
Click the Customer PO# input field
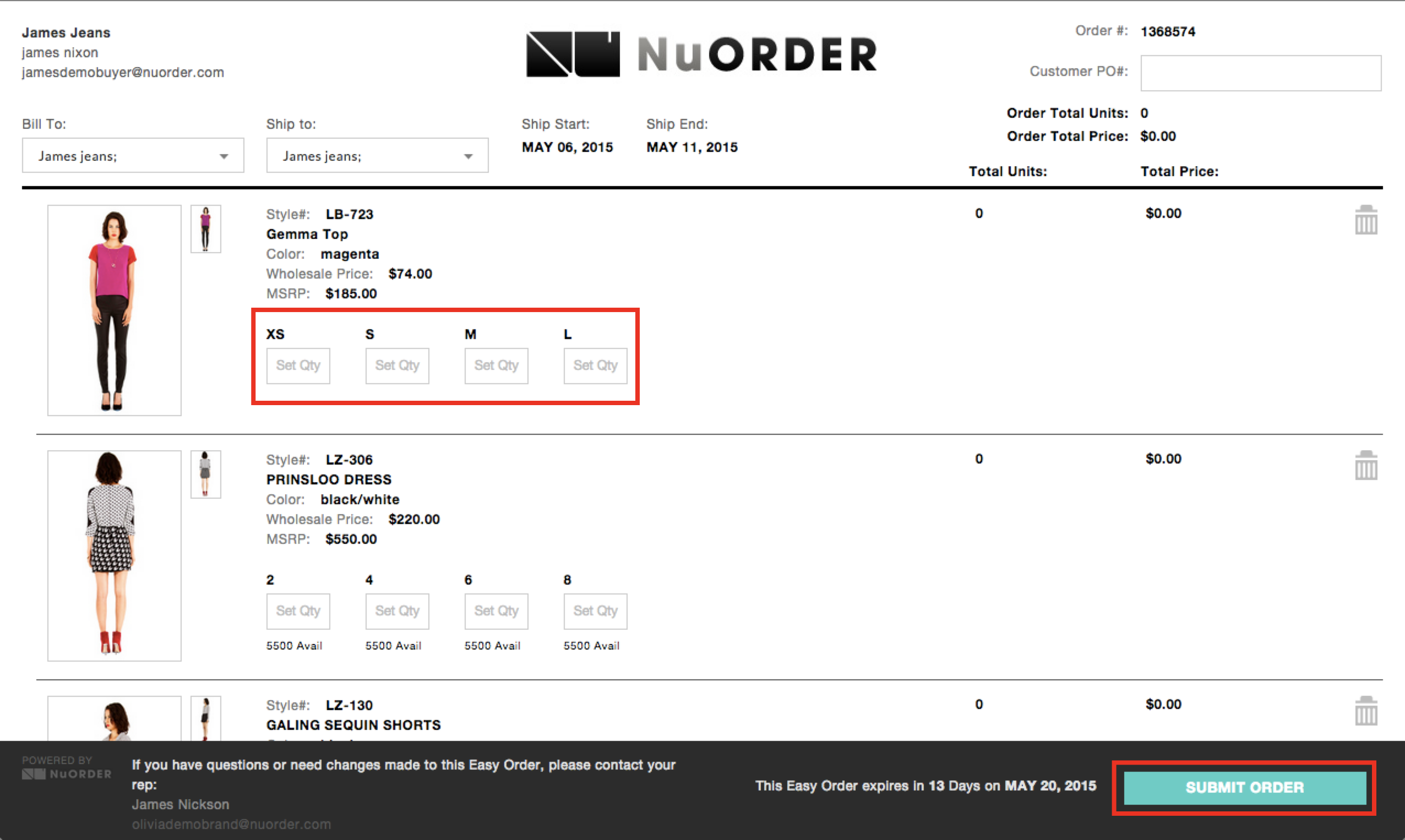tap(1261, 73)
